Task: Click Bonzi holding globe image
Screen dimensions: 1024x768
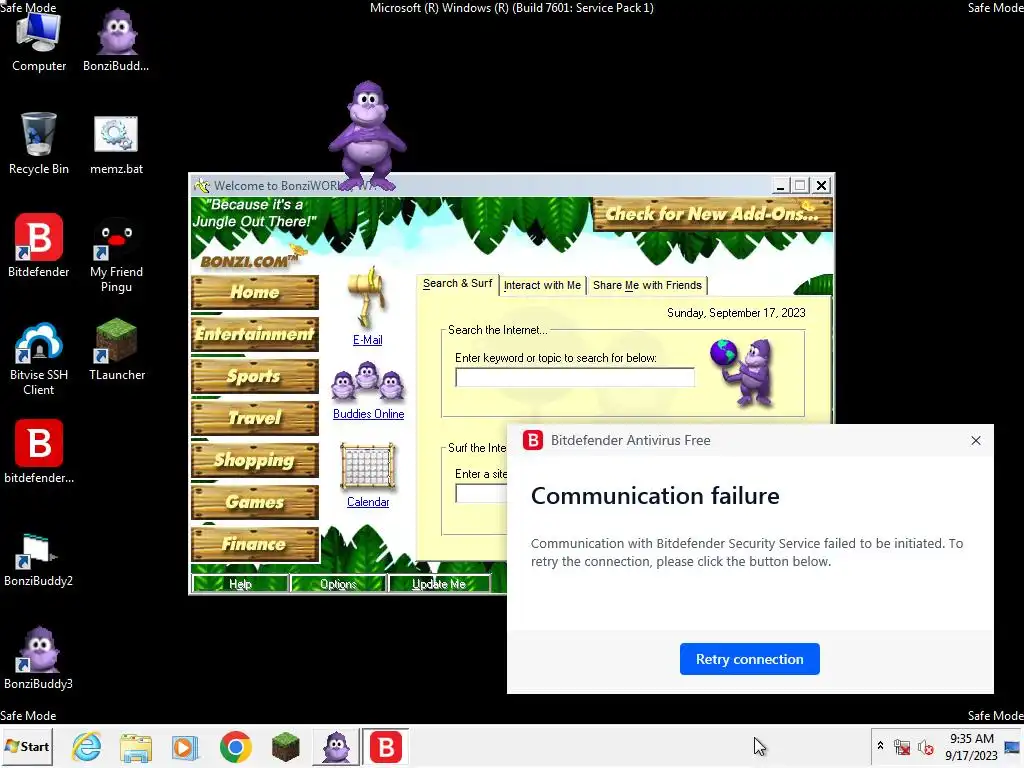Action: point(744,372)
